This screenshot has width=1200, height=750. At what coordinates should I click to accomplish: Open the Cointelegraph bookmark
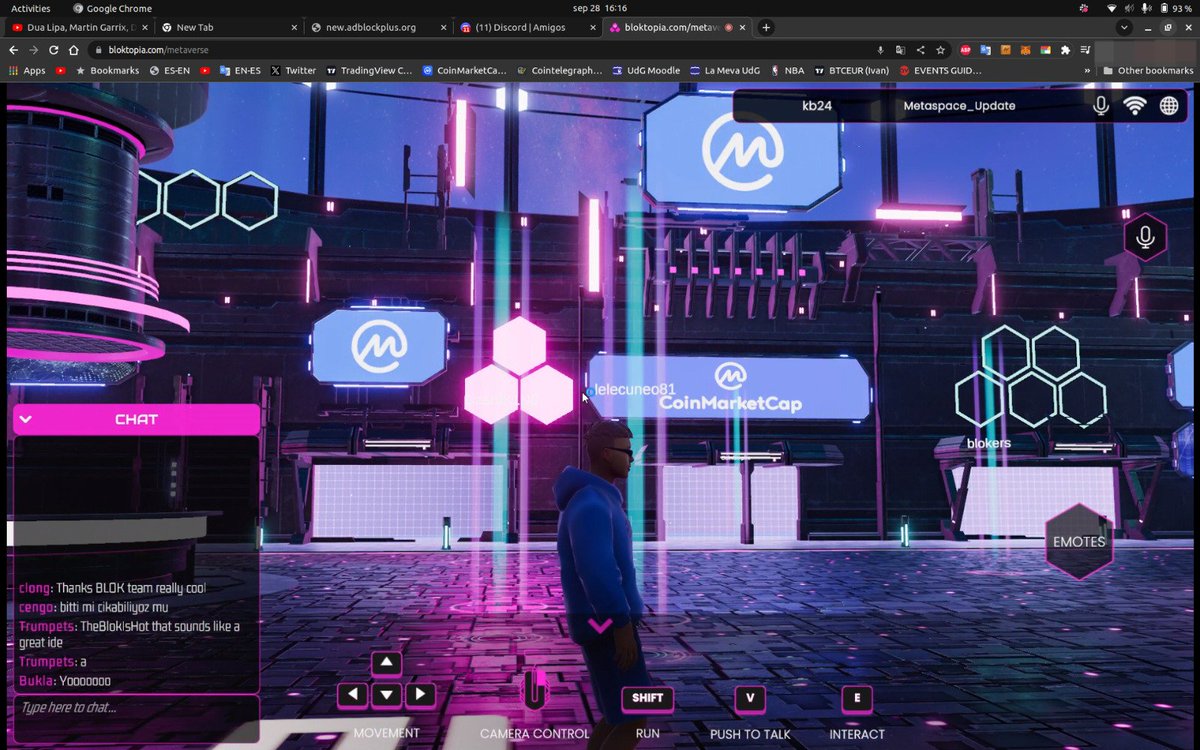tap(560, 71)
